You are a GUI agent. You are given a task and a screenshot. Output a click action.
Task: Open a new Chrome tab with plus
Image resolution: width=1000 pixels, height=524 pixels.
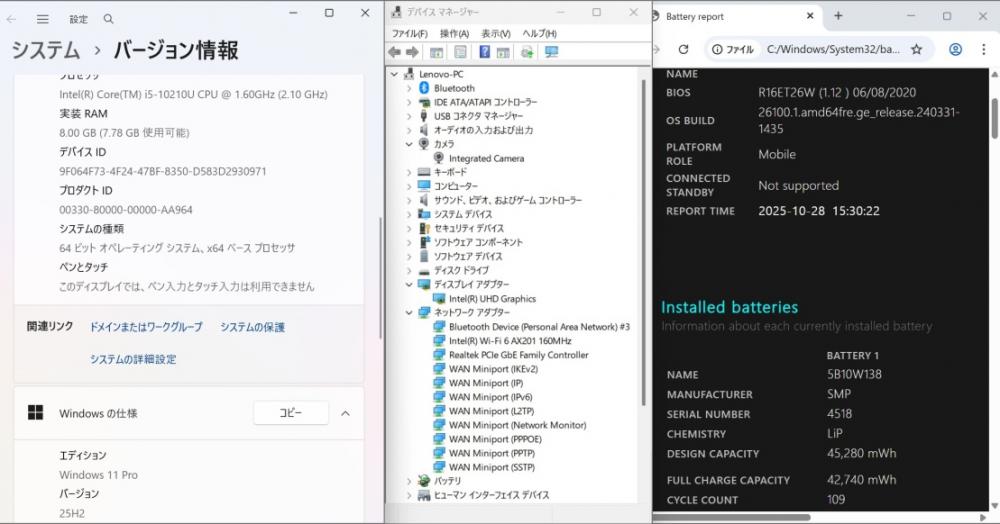tap(839, 16)
